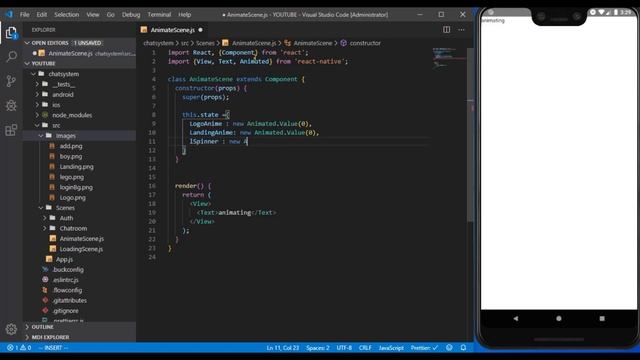Click the VS Code logo in title bar
Viewport: 640px width, 360px height.
coord(9,14)
